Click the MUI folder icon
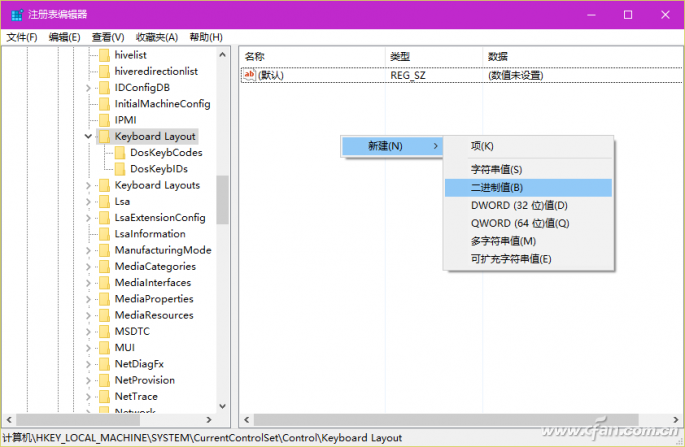 [104, 348]
